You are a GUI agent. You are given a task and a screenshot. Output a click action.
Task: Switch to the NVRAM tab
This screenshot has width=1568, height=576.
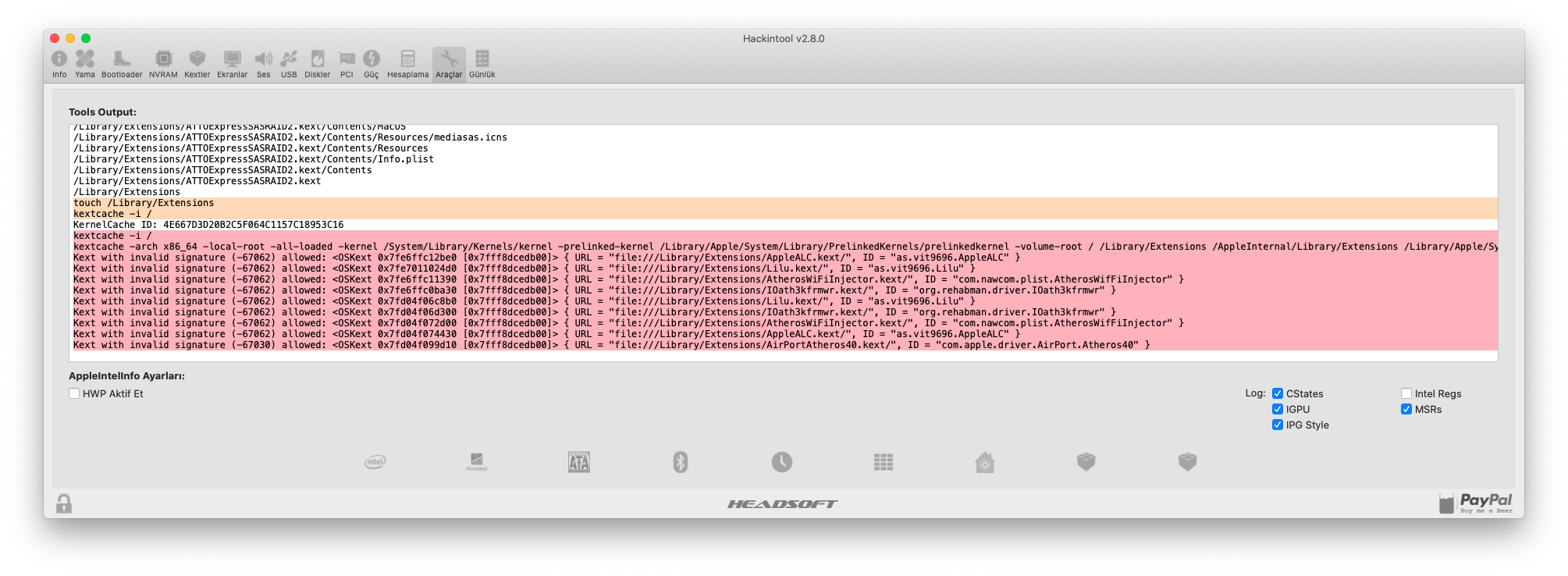(163, 63)
